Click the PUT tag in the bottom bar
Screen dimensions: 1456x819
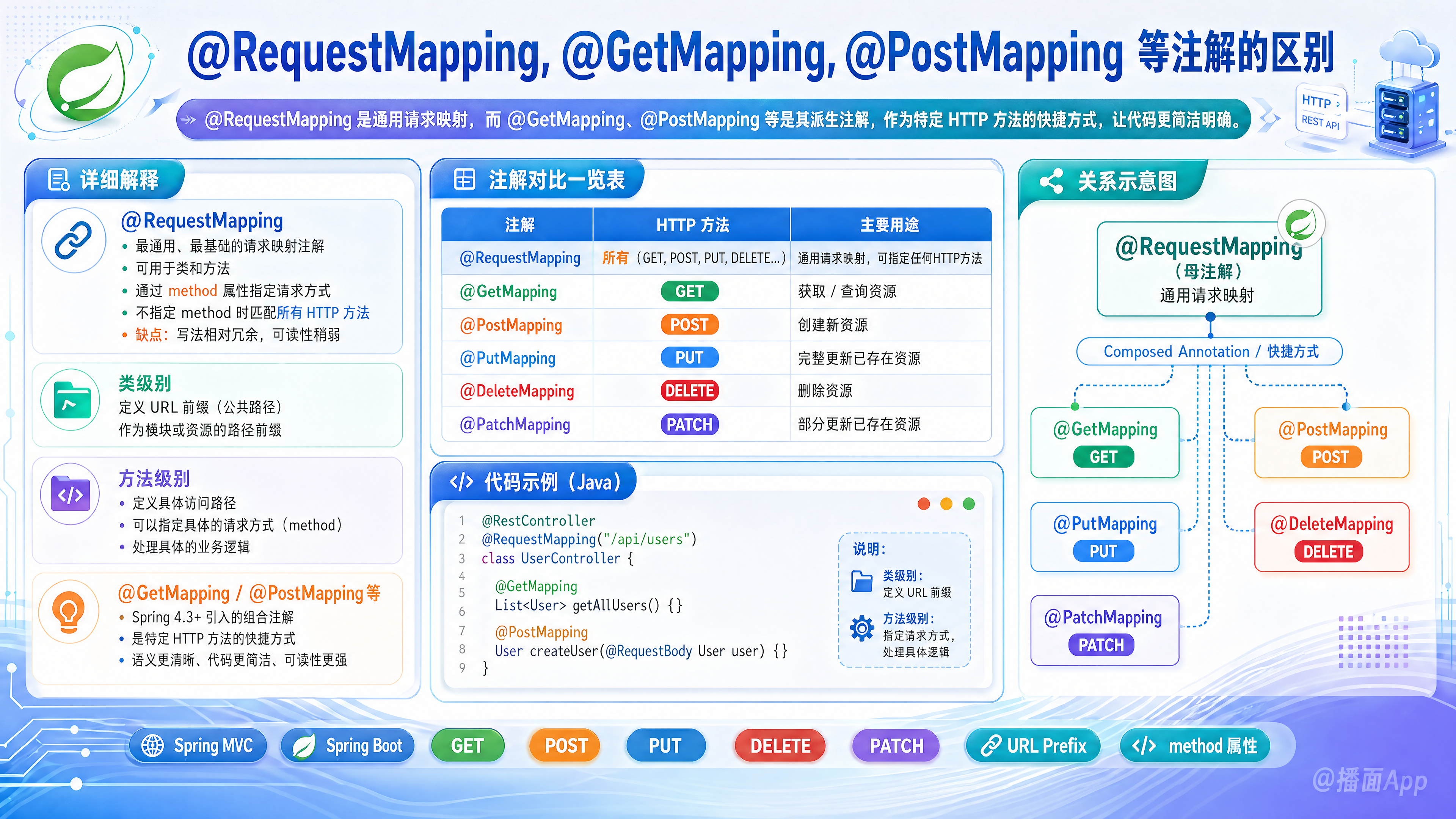[x=665, y=746]
